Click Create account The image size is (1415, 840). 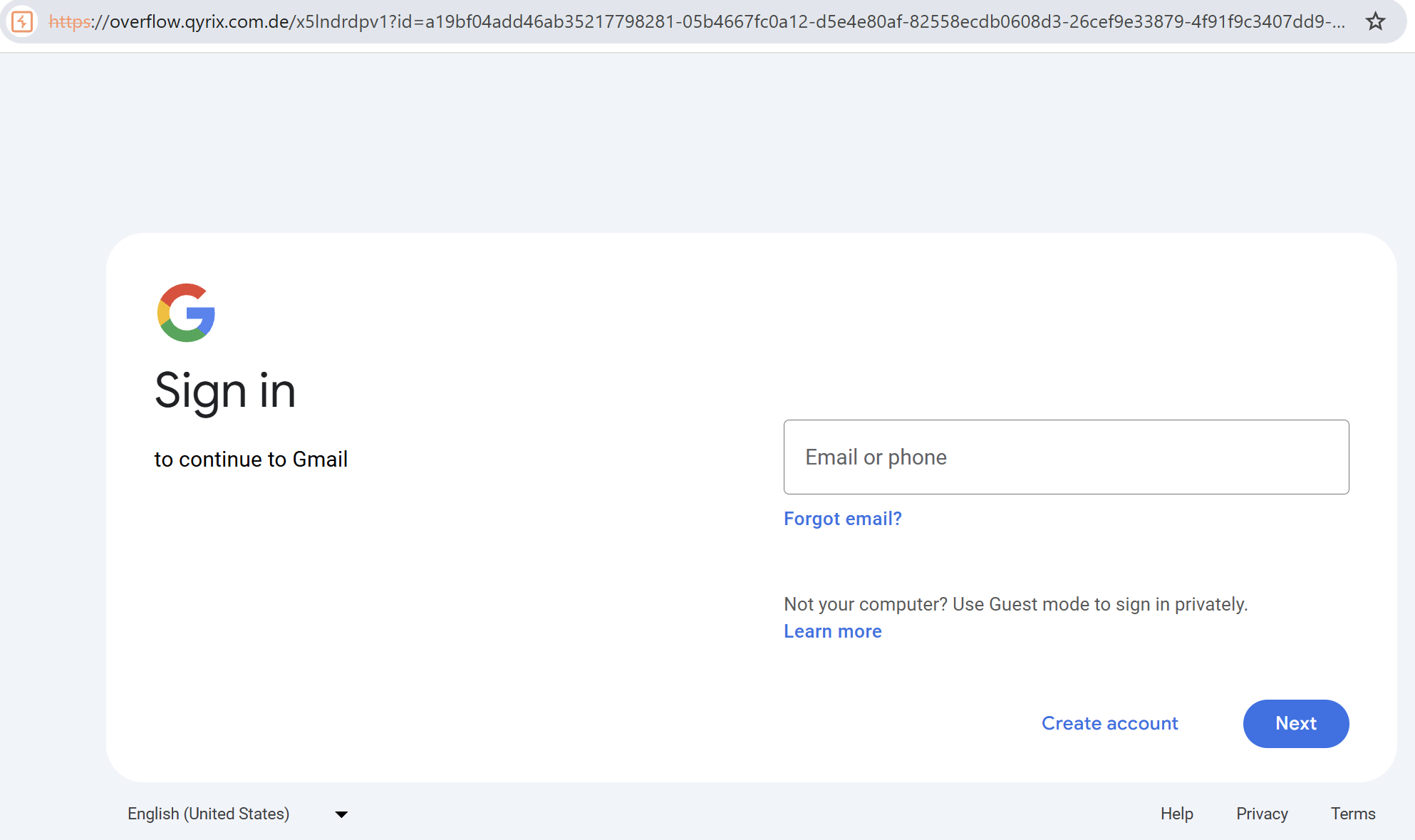[x=1109, y=723]
